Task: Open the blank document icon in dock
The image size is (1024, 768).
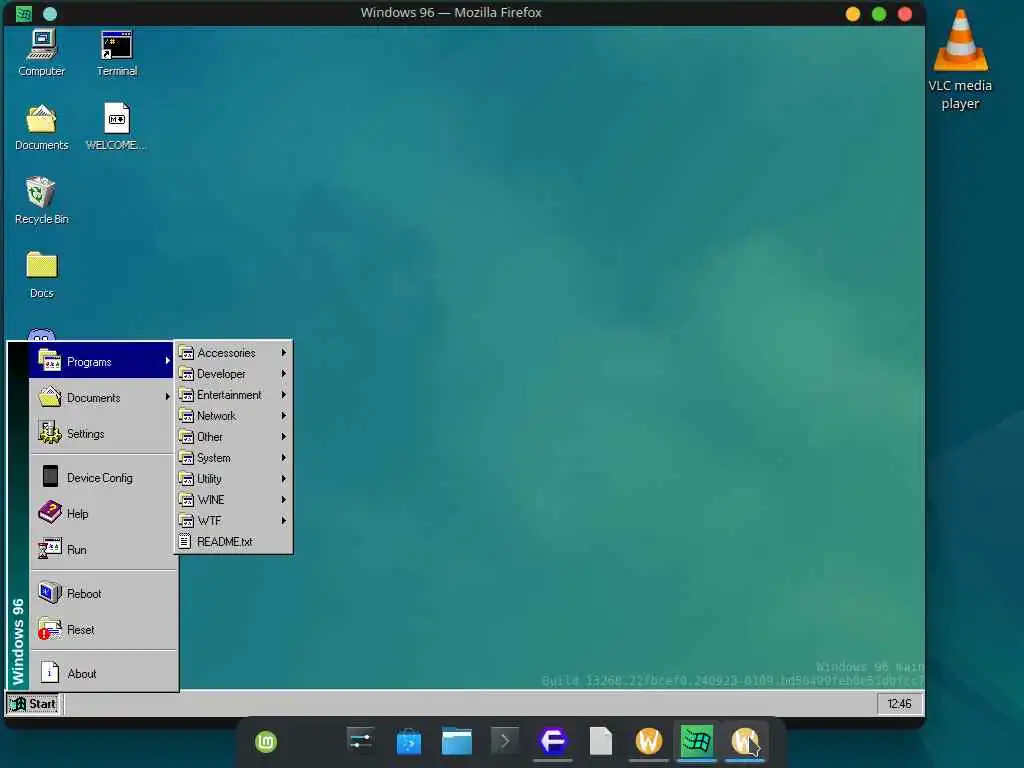Action: [601, 741]
